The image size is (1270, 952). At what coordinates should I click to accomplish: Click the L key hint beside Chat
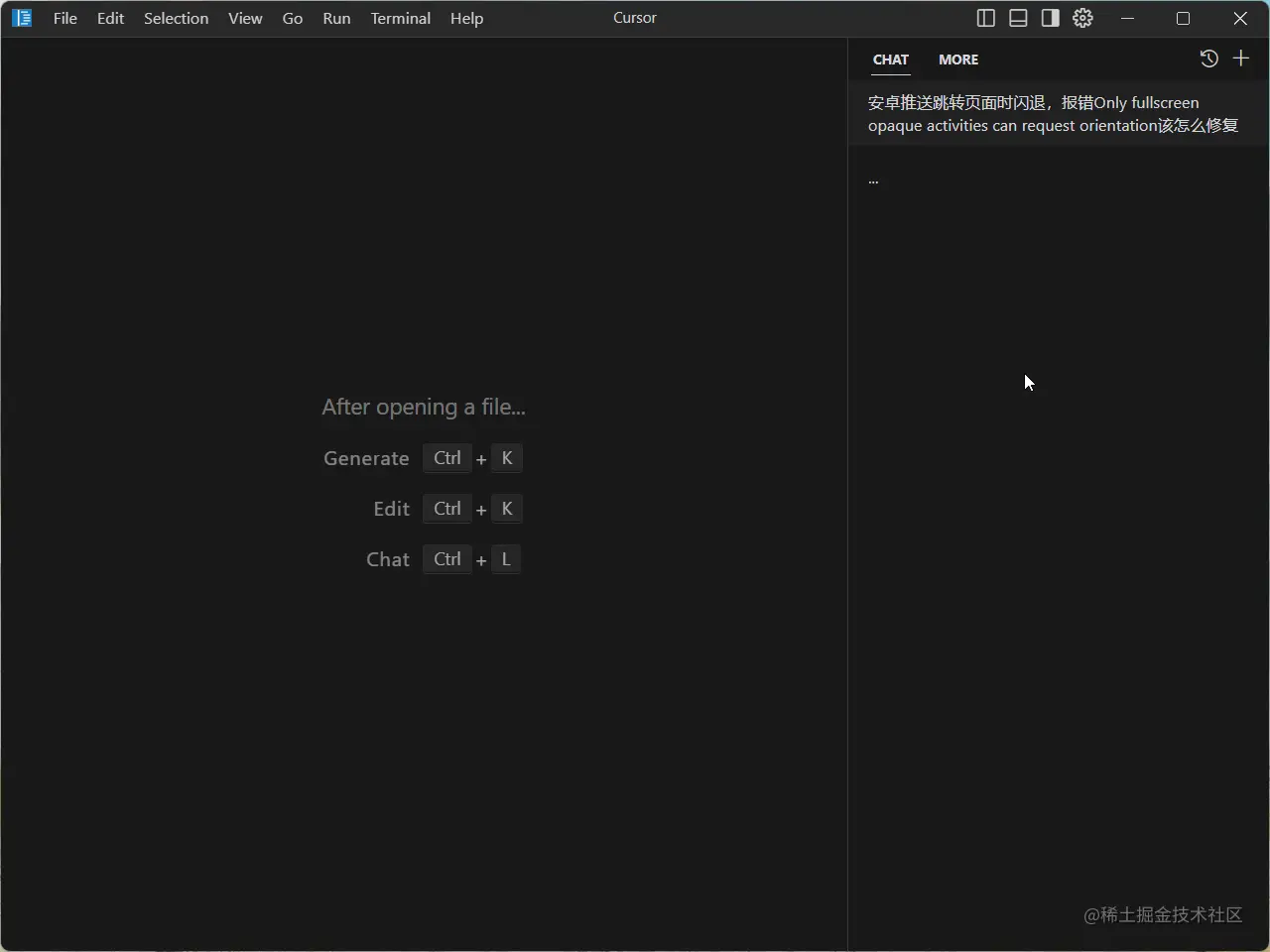506,559
